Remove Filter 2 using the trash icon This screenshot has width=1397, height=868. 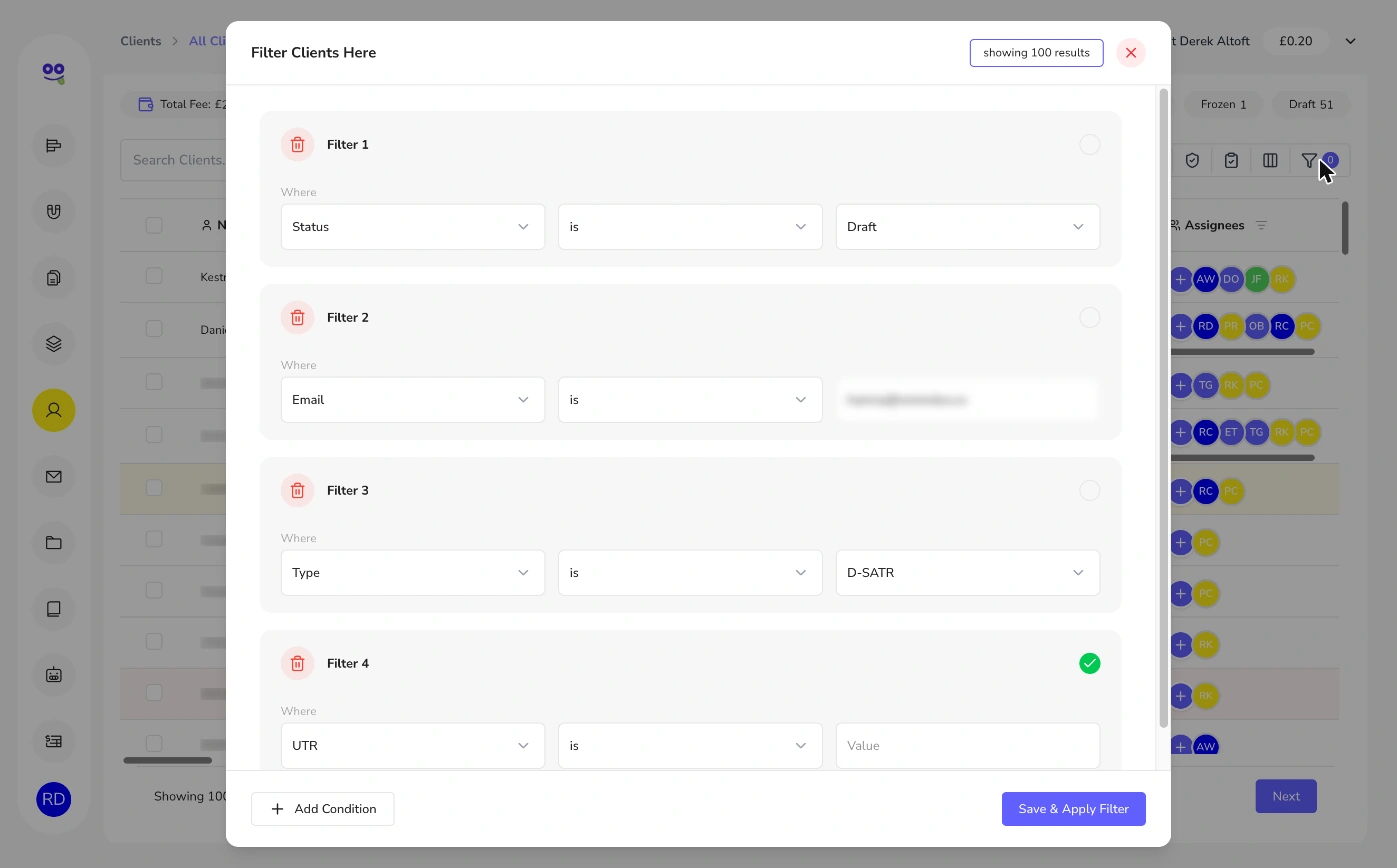point(297,318)
